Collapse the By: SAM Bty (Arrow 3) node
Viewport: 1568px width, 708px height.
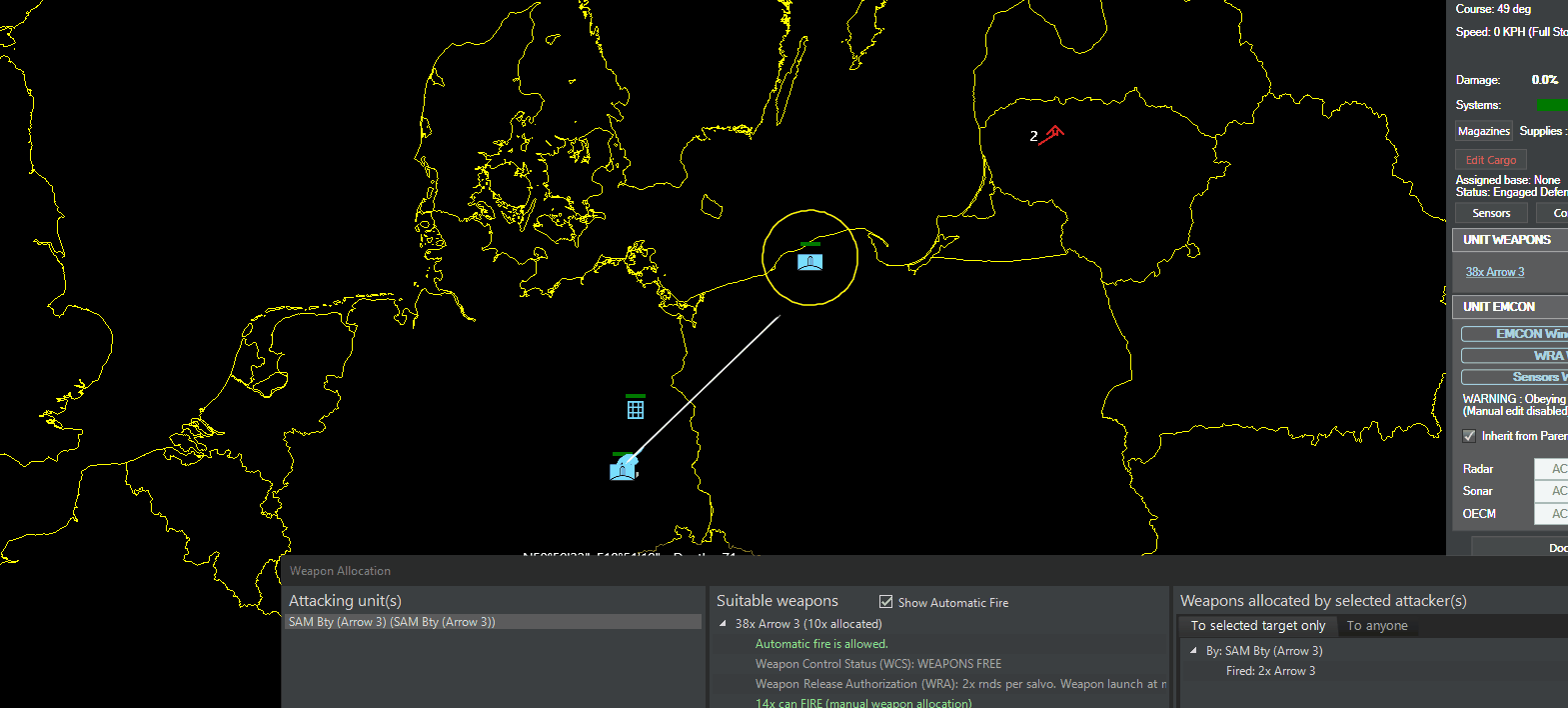point(1193,650)
